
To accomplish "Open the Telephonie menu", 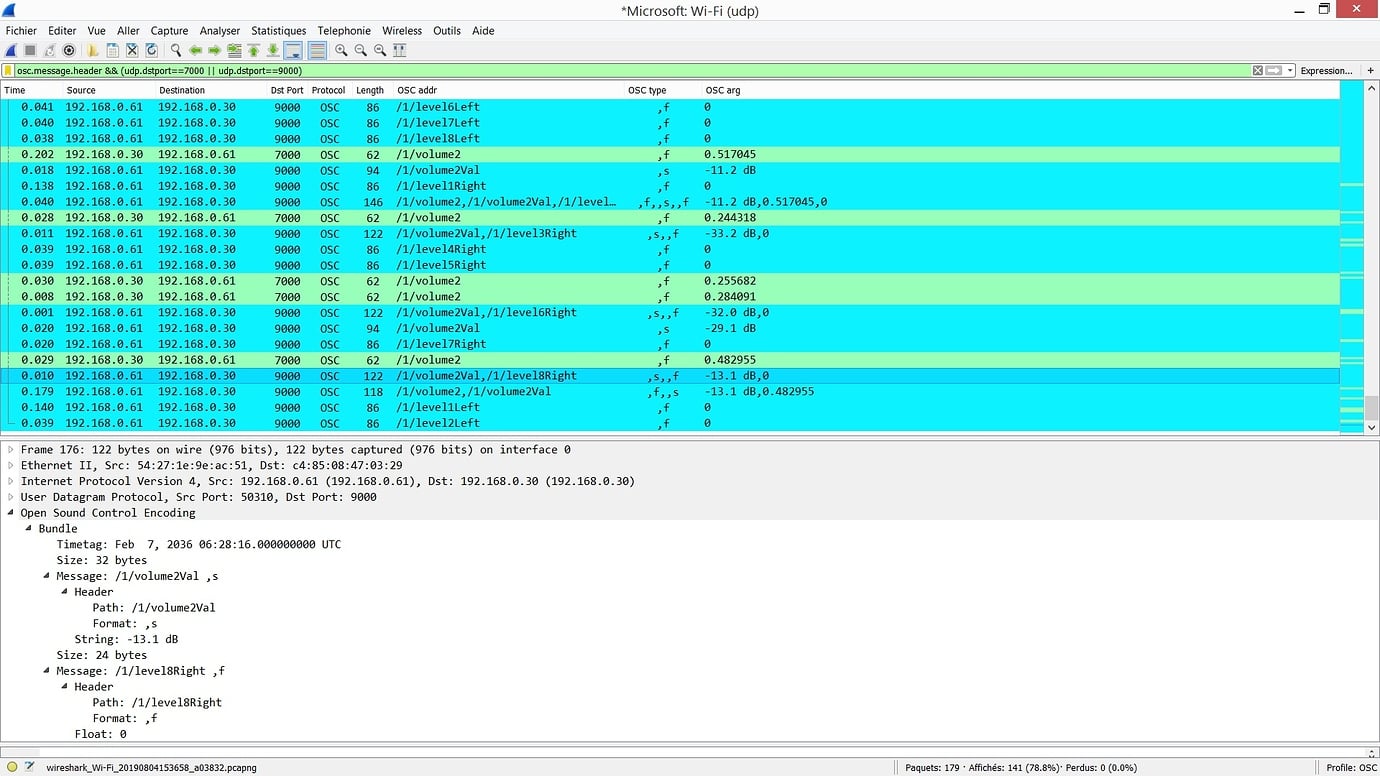I will click(x=344, y=30).
